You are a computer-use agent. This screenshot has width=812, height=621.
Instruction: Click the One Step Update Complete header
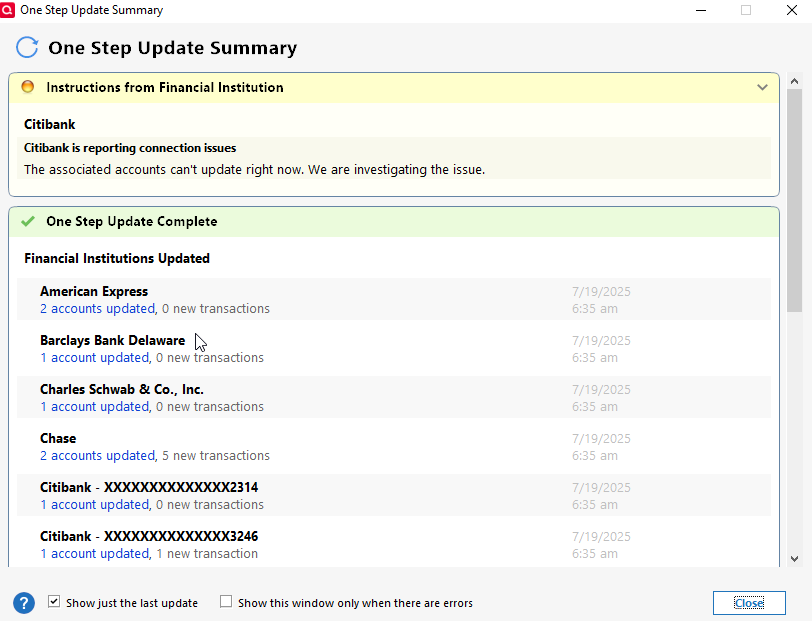tap(394, 222)
